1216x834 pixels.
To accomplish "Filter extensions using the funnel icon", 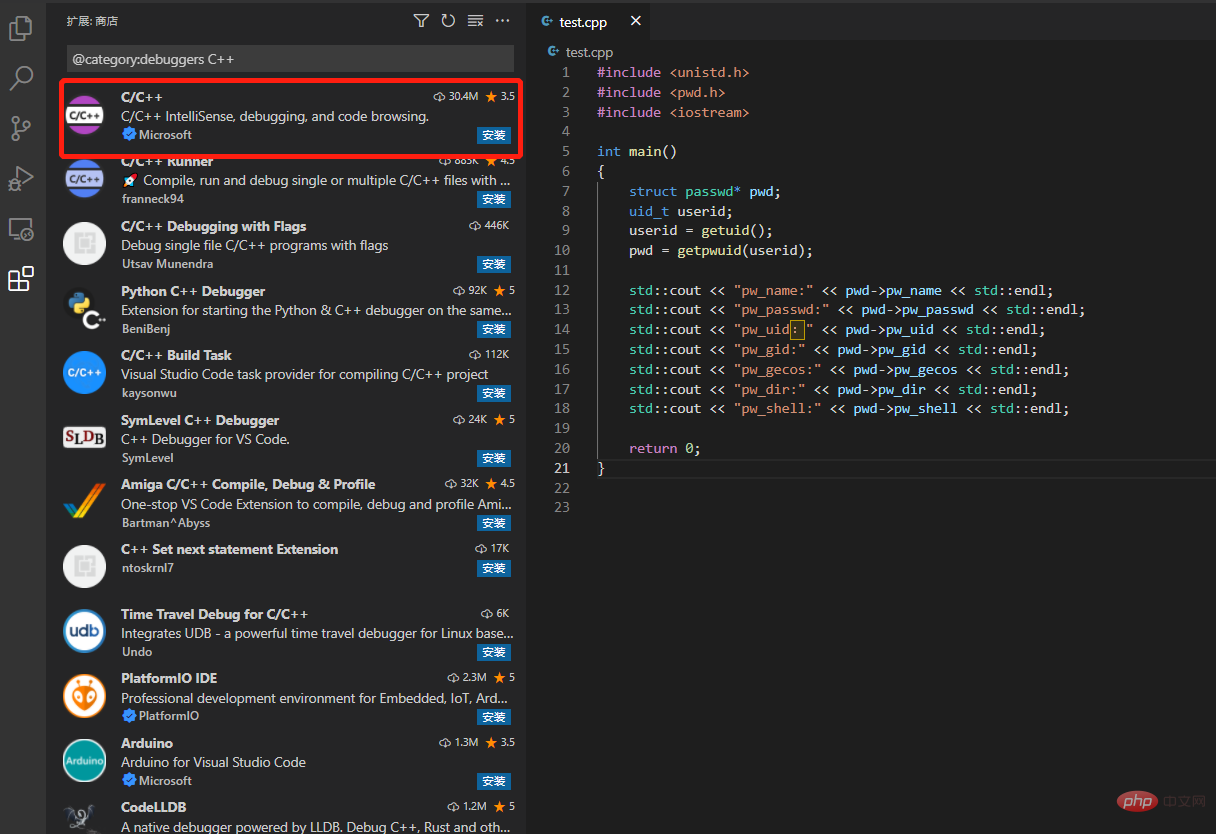I will pyautogui.click(x=421, y=21).
